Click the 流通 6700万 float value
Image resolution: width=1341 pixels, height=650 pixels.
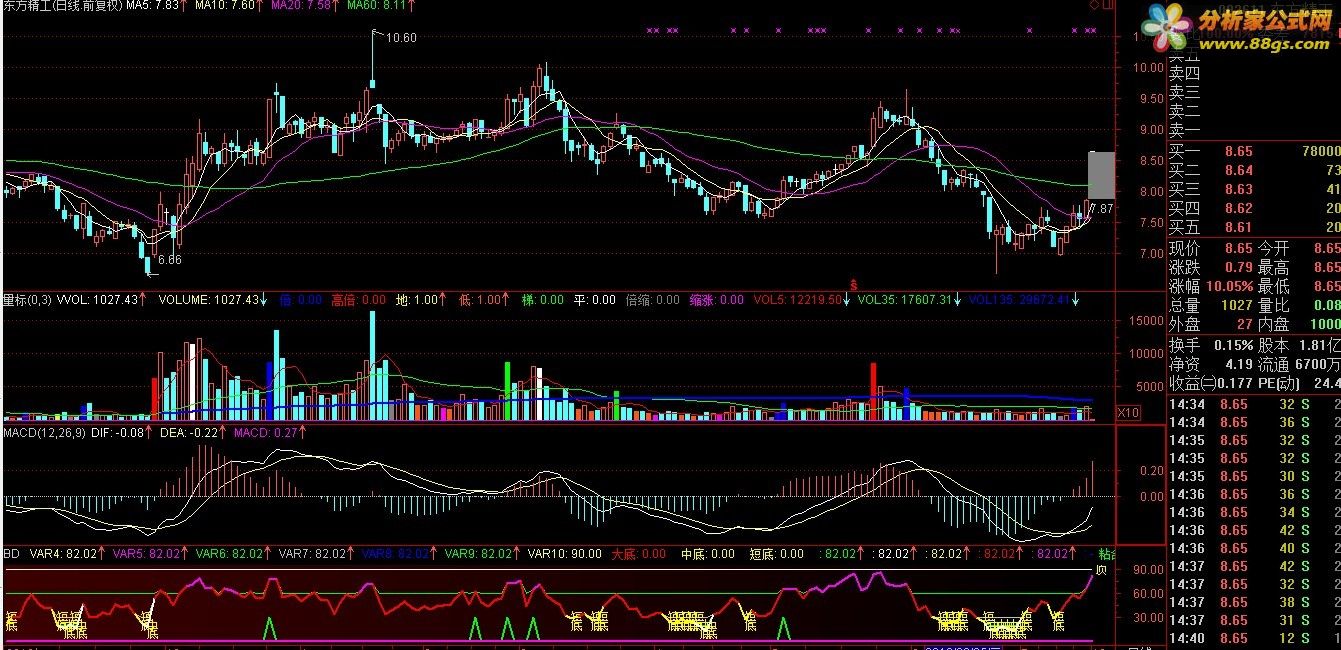tap(1316, 364)
